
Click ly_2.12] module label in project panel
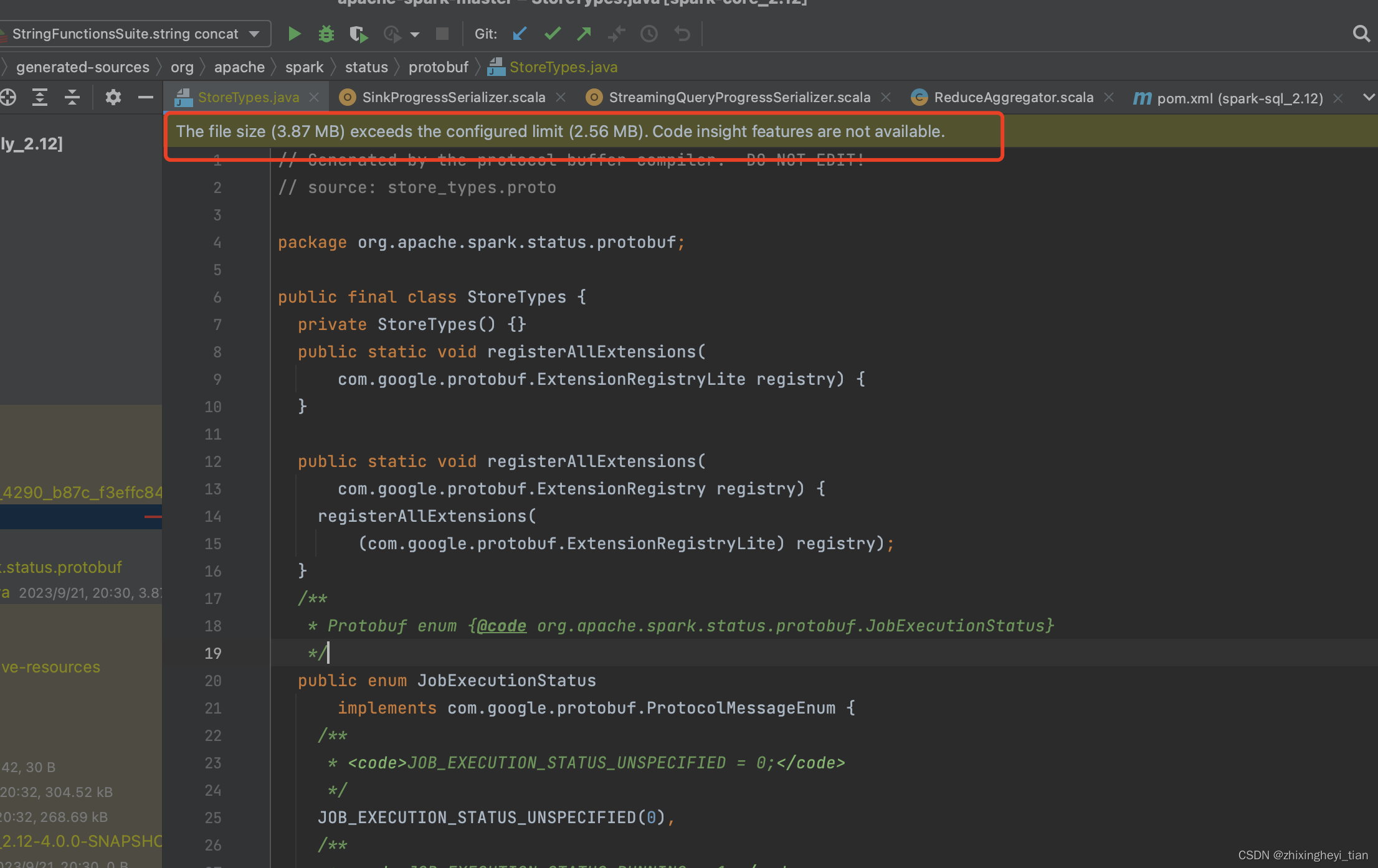click(x=31, y=144)
